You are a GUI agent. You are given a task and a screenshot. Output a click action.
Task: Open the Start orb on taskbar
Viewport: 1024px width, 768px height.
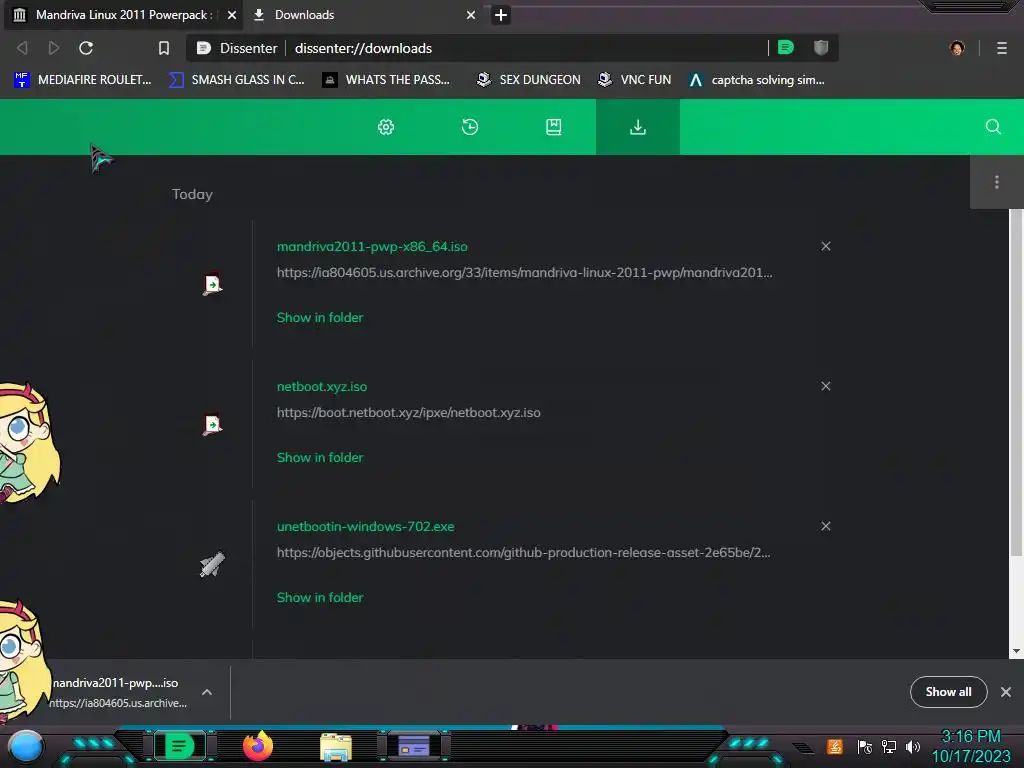coord(26,746)
